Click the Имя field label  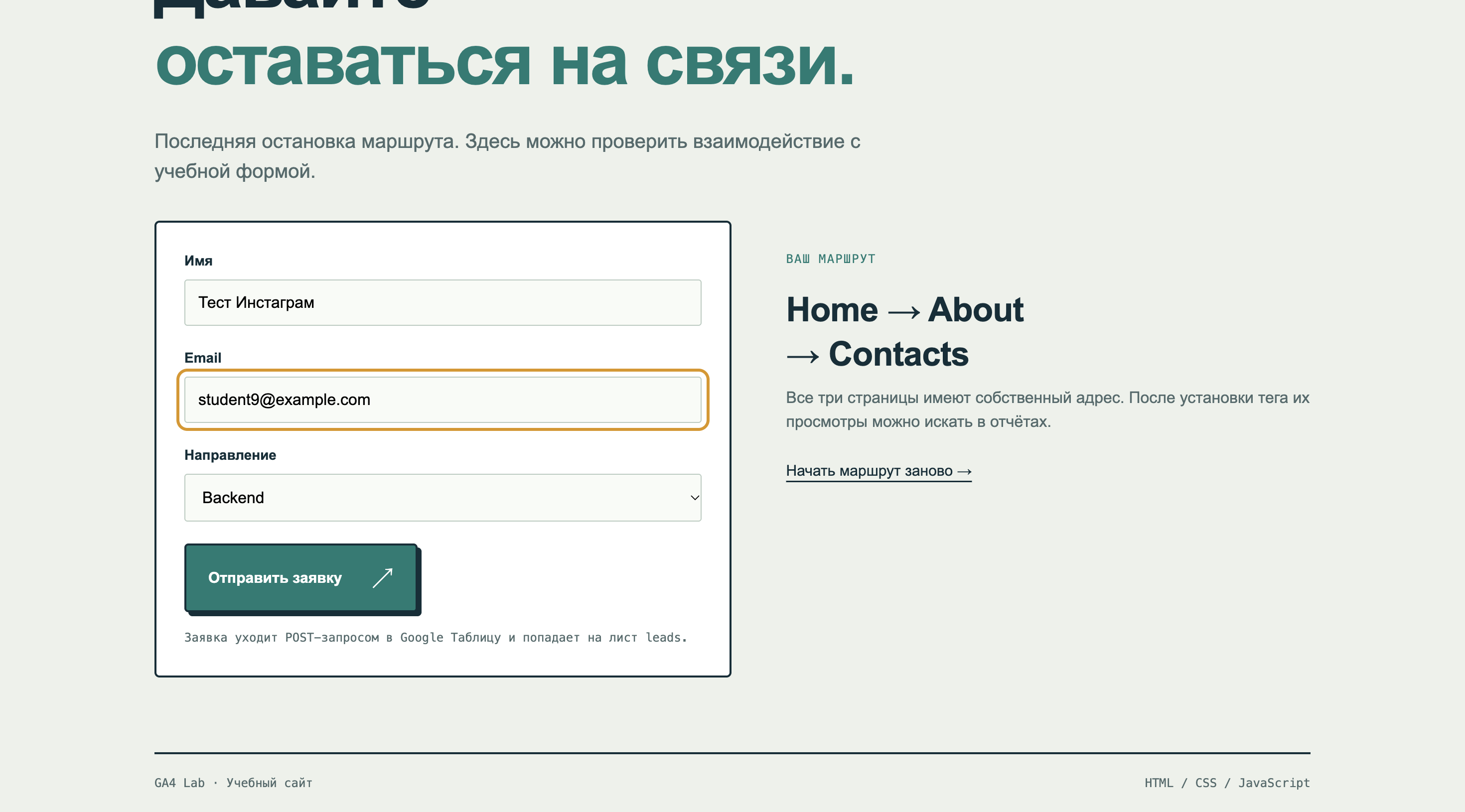pyautogui.click(x=198, y=261)
